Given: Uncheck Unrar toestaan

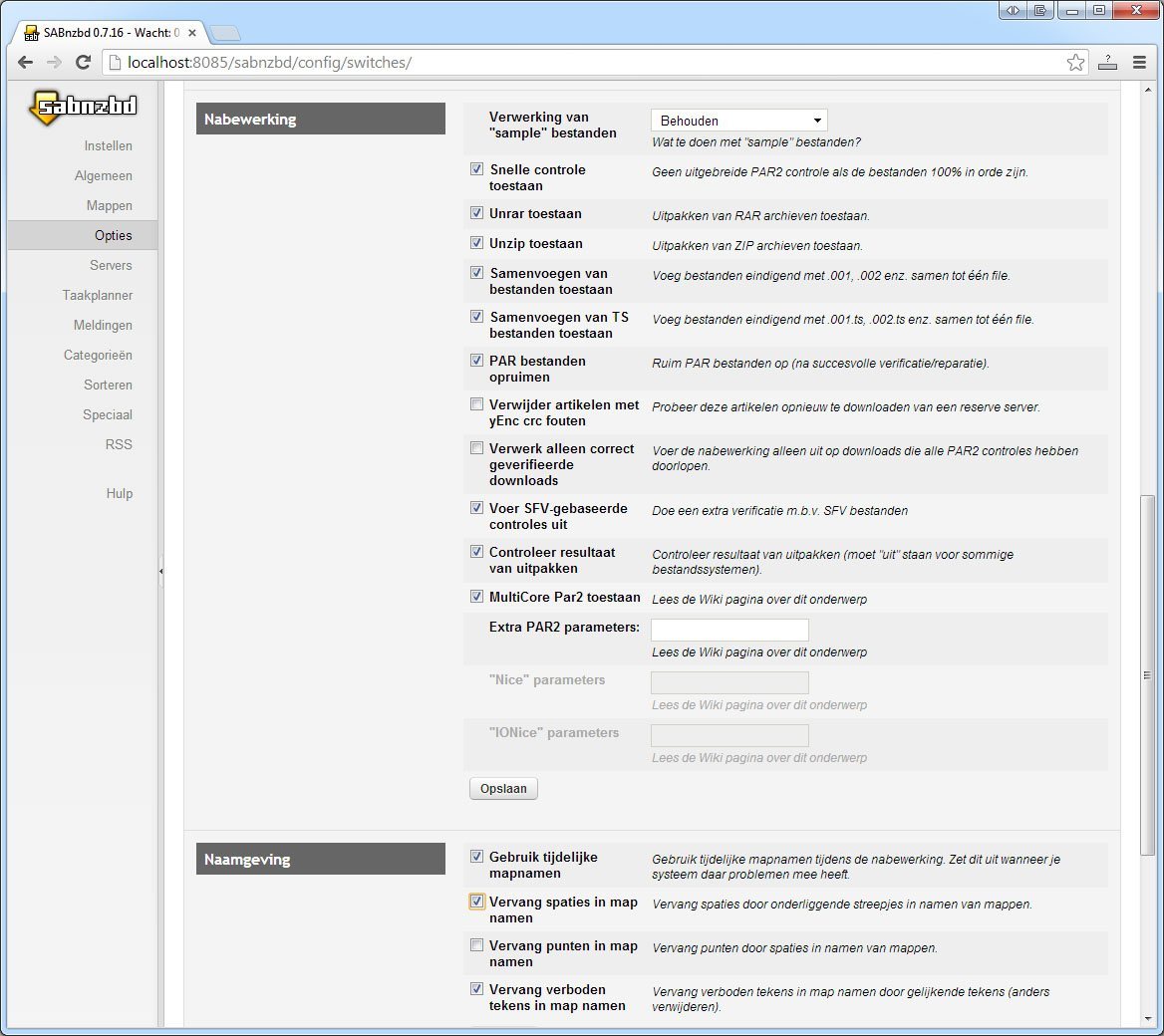Looking at the screenshot, I should tap(476, 213).
